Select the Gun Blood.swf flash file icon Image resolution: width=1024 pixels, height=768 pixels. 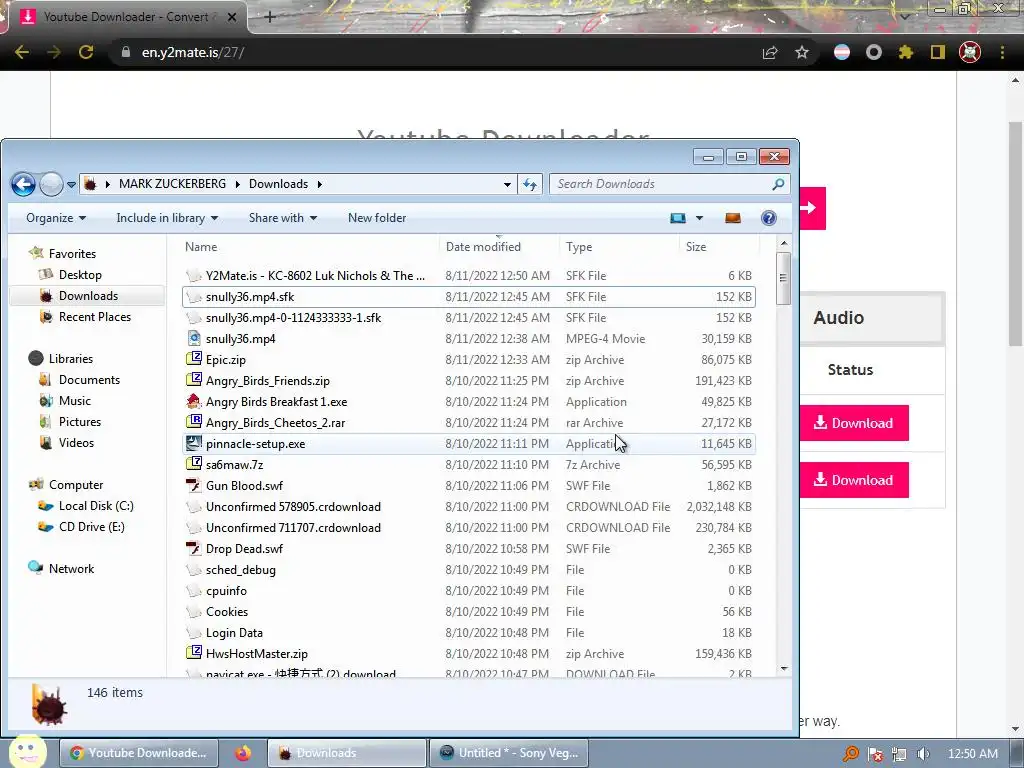click(193, 485)
